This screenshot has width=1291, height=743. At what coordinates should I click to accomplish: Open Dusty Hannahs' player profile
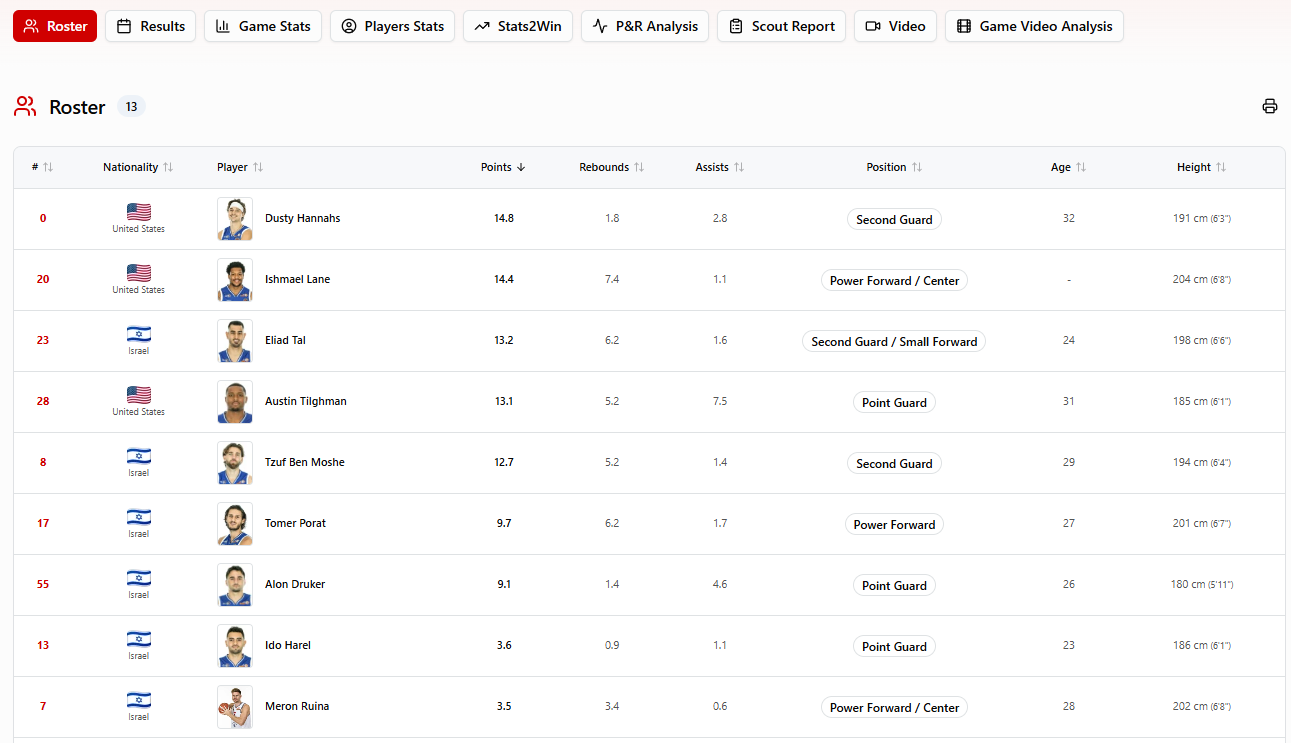pyautogui.click(x=302, y=218)
